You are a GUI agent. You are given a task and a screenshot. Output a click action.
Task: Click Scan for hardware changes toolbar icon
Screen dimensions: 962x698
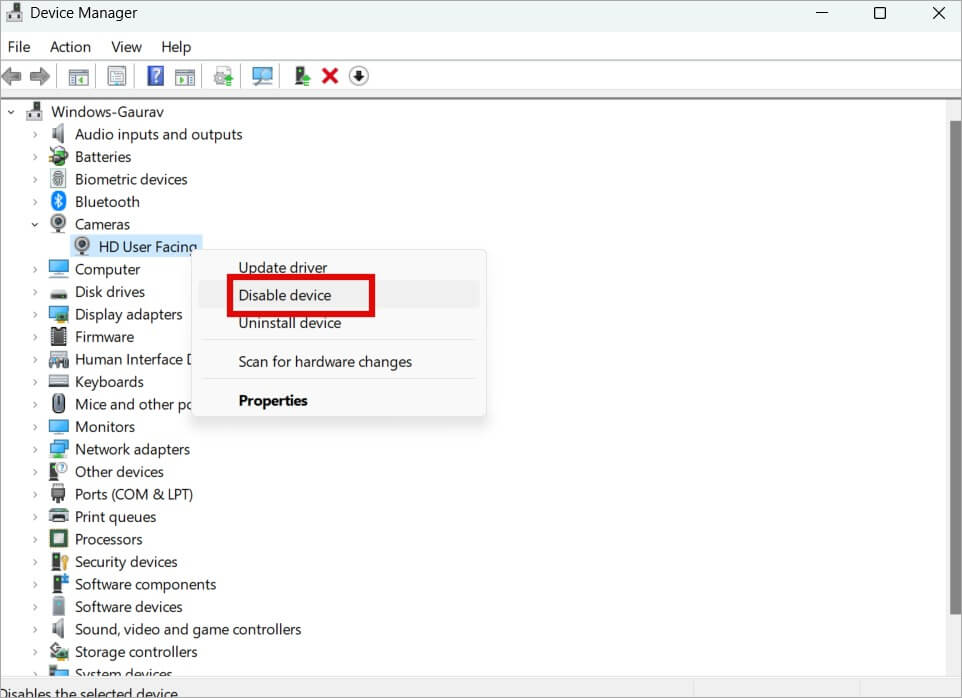[x=263, y=76]
